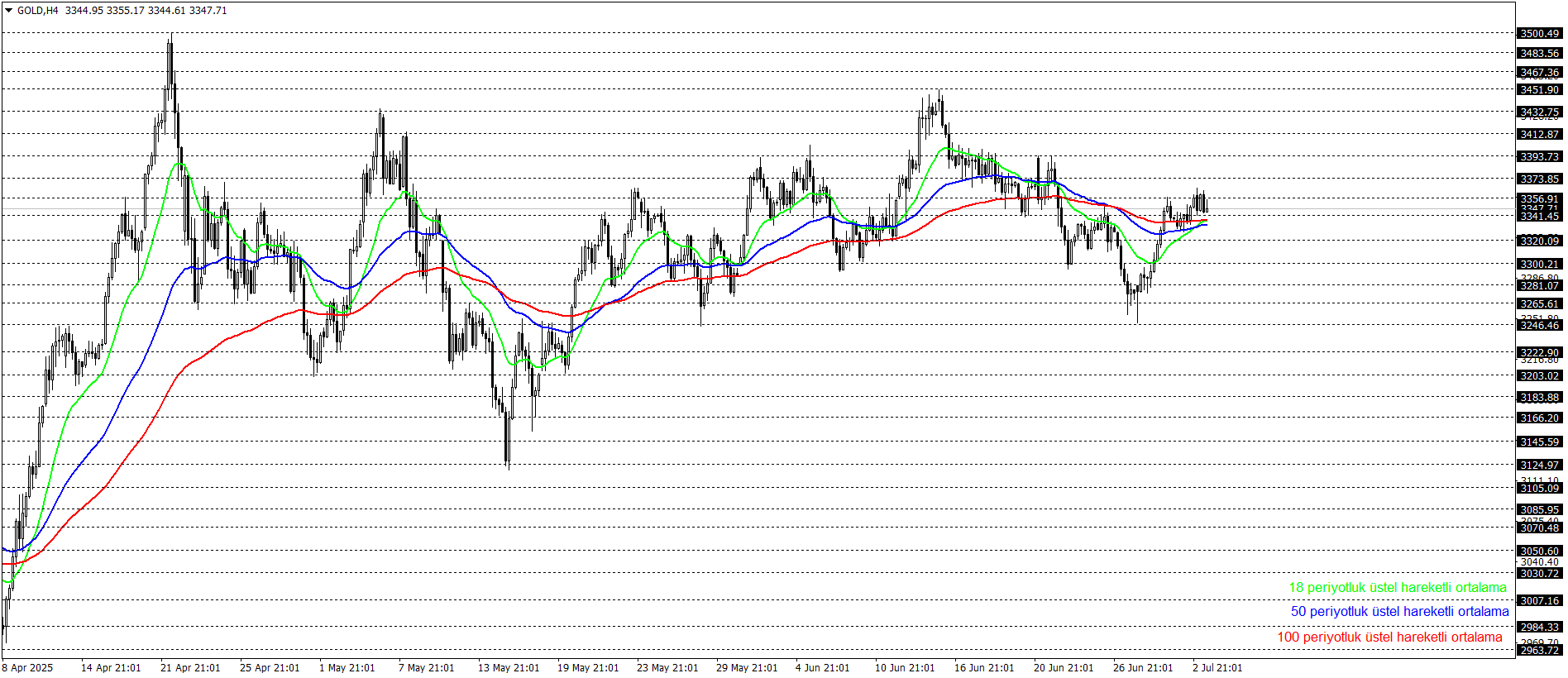
Task: Click the 3373.85 price level label
Action: pos(1540,179)
